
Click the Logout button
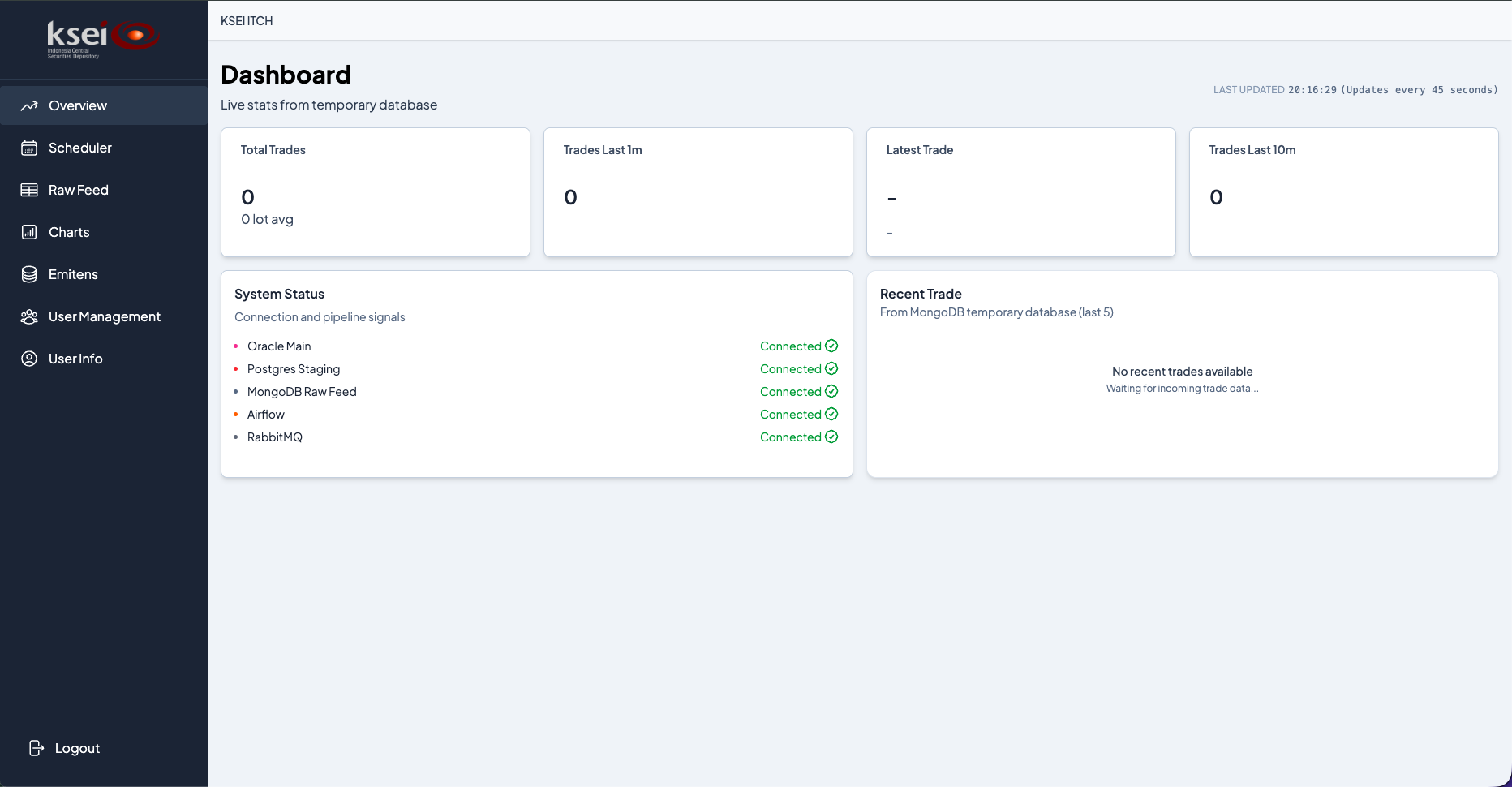65,748
